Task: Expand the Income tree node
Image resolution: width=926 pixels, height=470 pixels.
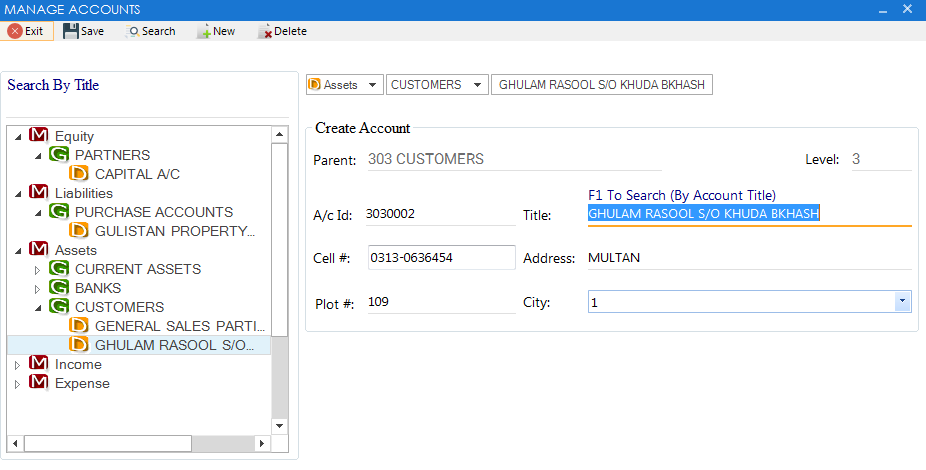Action: pos(18,365)
